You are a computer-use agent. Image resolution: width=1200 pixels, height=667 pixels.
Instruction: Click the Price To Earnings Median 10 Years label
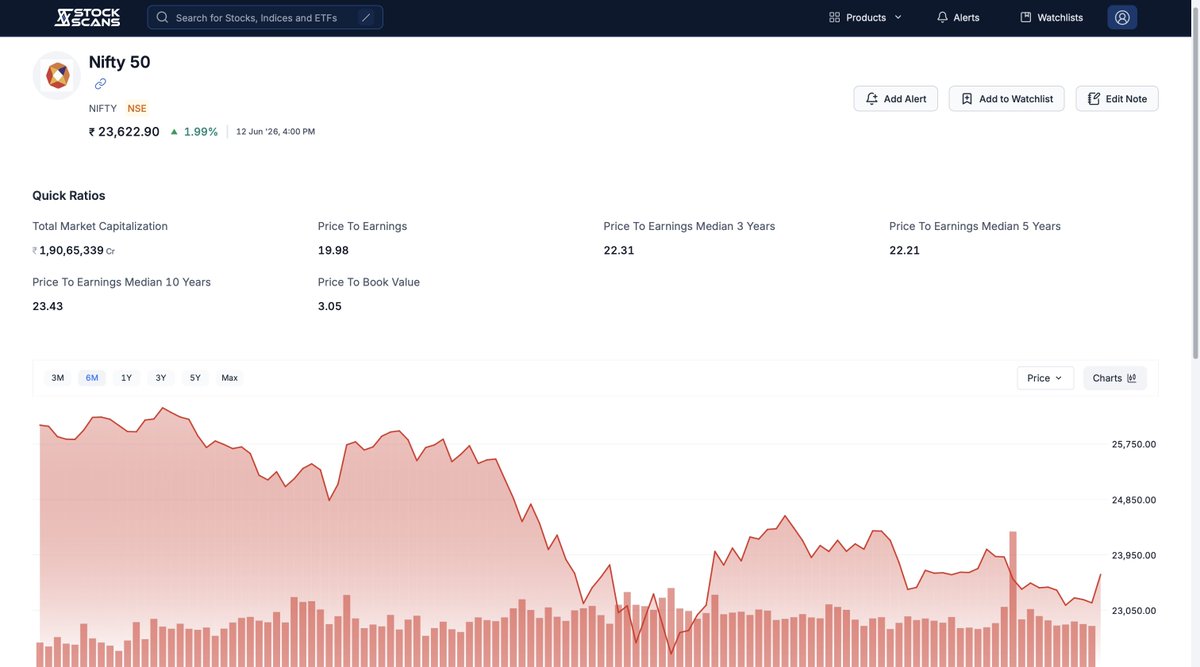[122, 282]
